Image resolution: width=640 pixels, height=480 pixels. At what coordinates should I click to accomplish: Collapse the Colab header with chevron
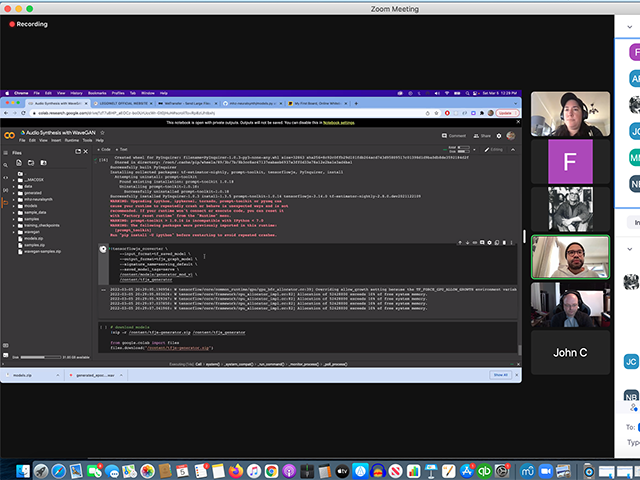coord(514,147)
